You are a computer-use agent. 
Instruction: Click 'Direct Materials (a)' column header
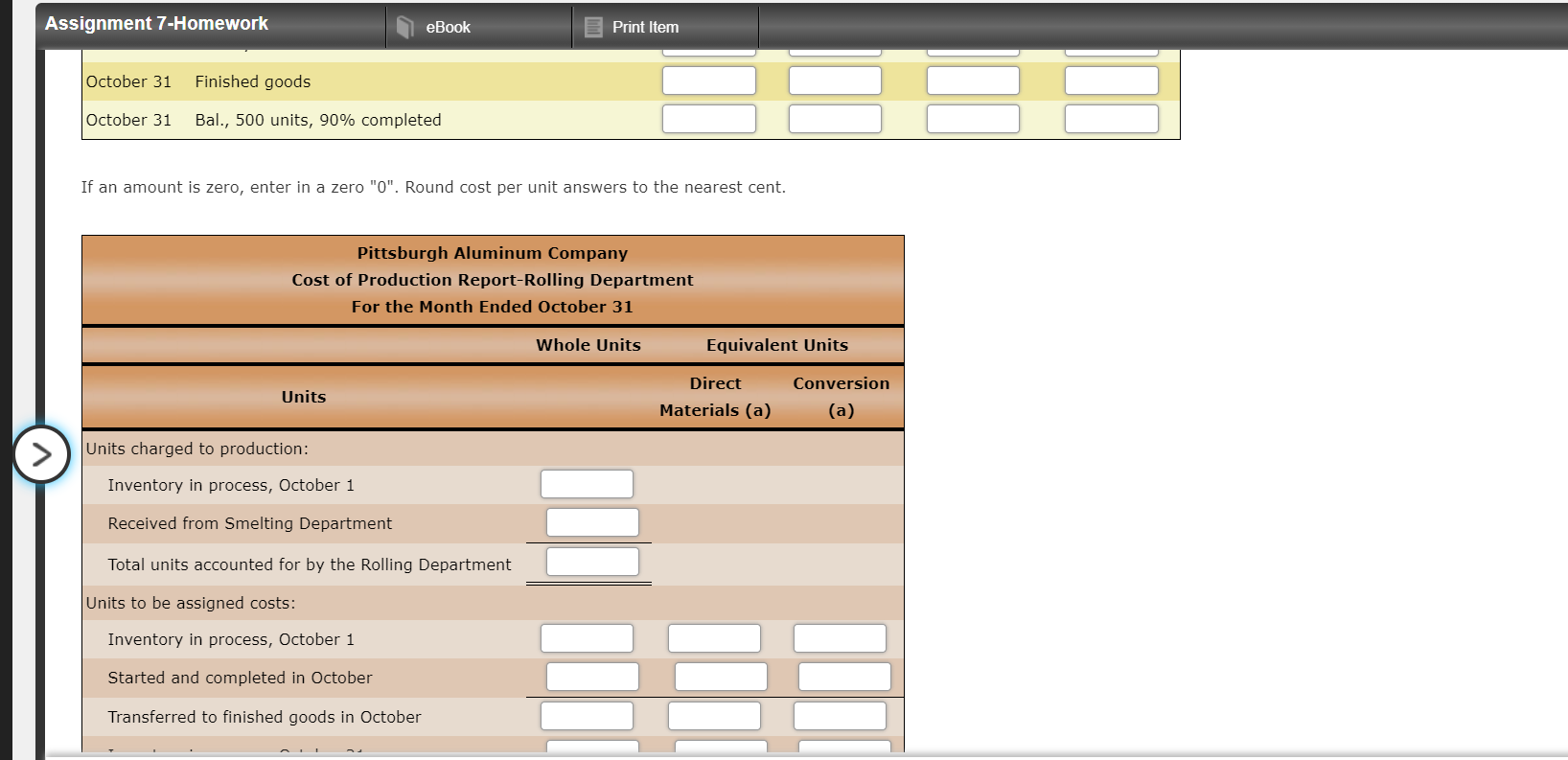715,397
